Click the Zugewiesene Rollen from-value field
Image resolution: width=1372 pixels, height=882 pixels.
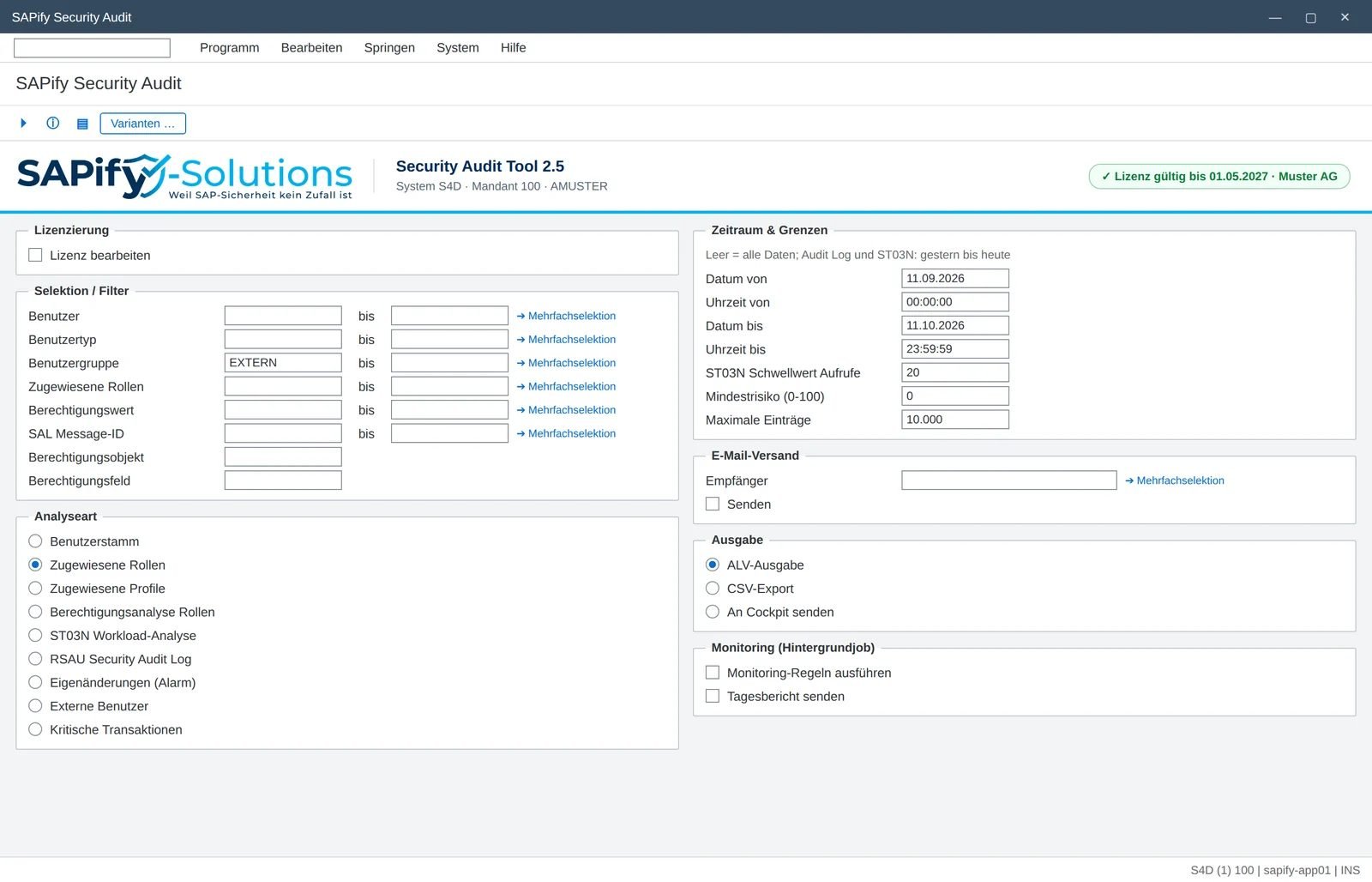click(x=283, y=386)
